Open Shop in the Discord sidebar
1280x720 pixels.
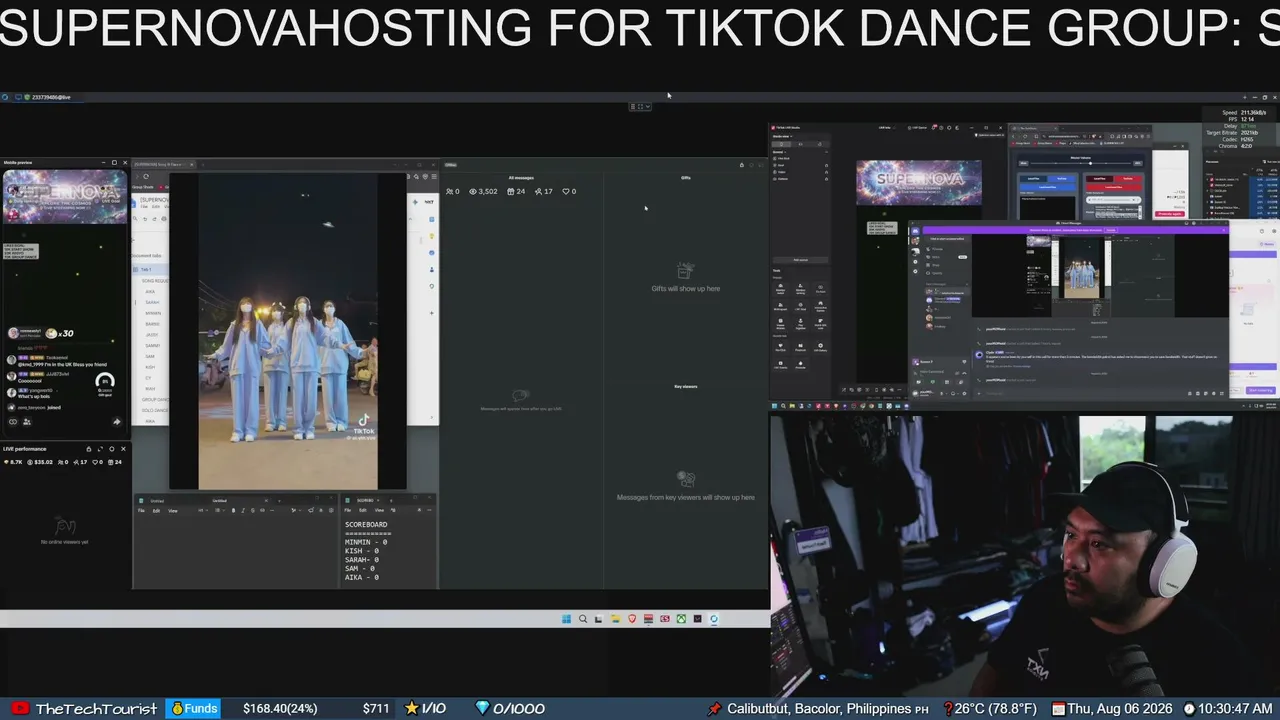pyautogui.click(x=935, y=265)
